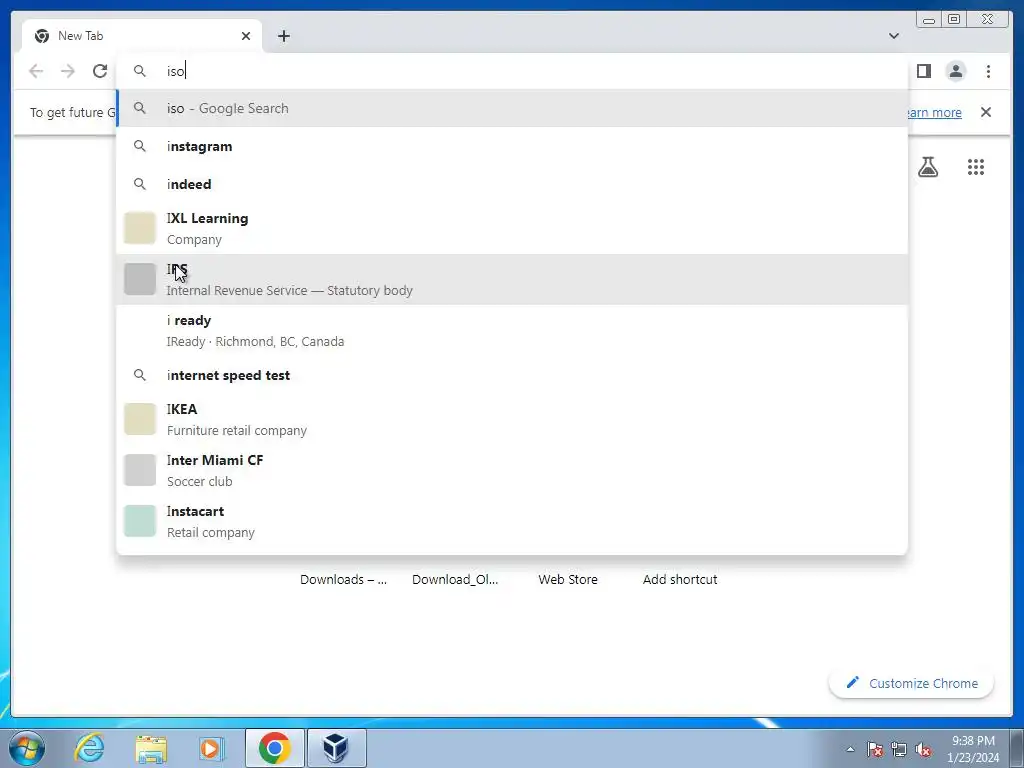Select the IKEA suggestion
The image size is (1024, 768).
click(x=512, y=419)
